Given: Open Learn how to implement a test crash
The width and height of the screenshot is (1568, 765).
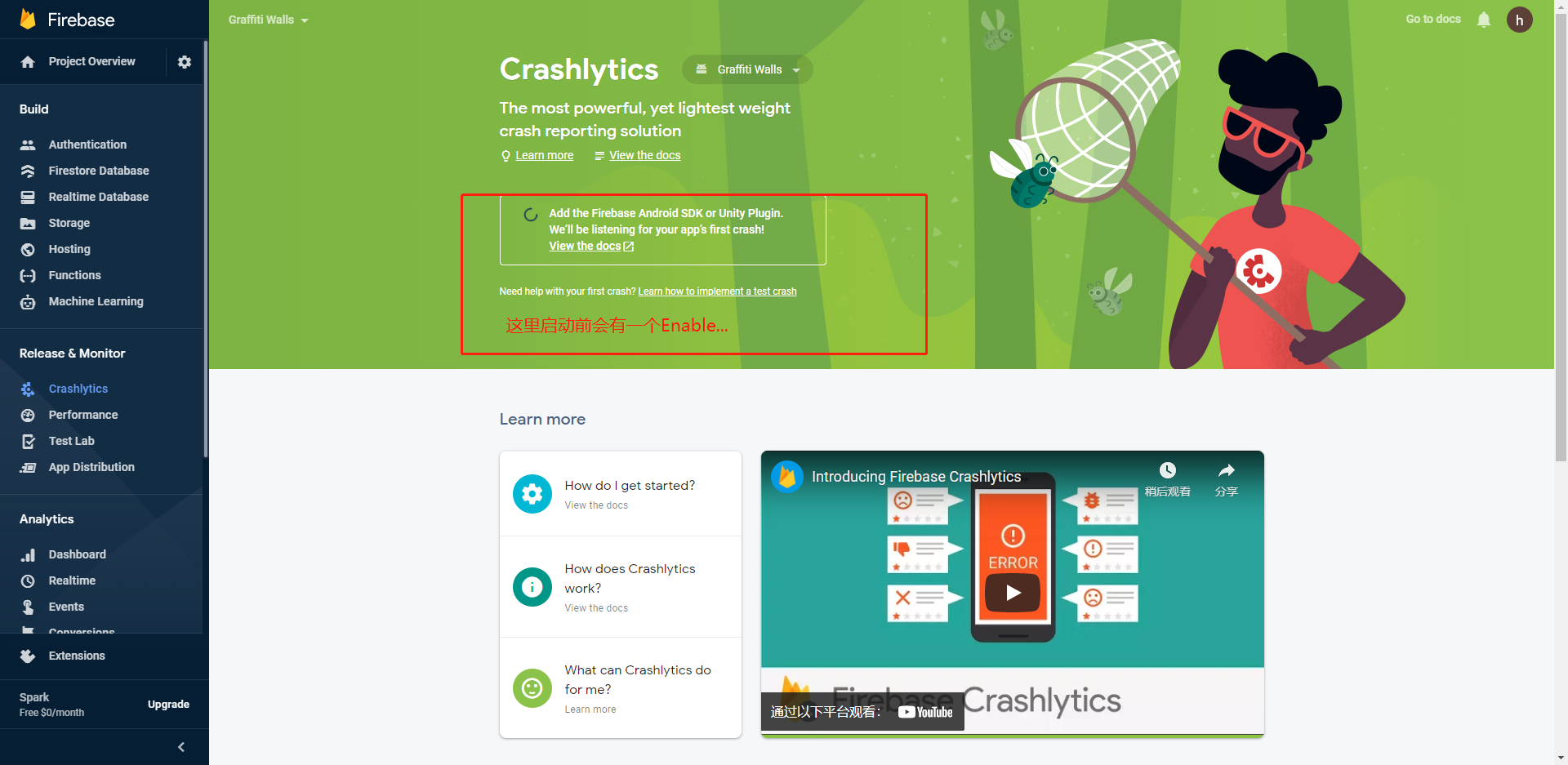Looking at the screenshot, I should (717, 291).
